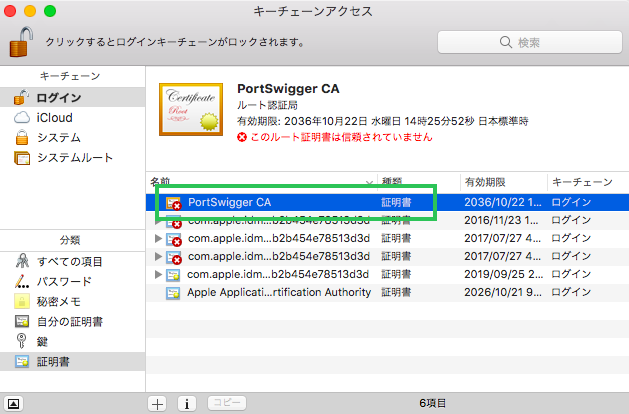This screenshot has height=414, width=629.
Task: Click the pencil icon beside パスワード
Action: [22, 282]
